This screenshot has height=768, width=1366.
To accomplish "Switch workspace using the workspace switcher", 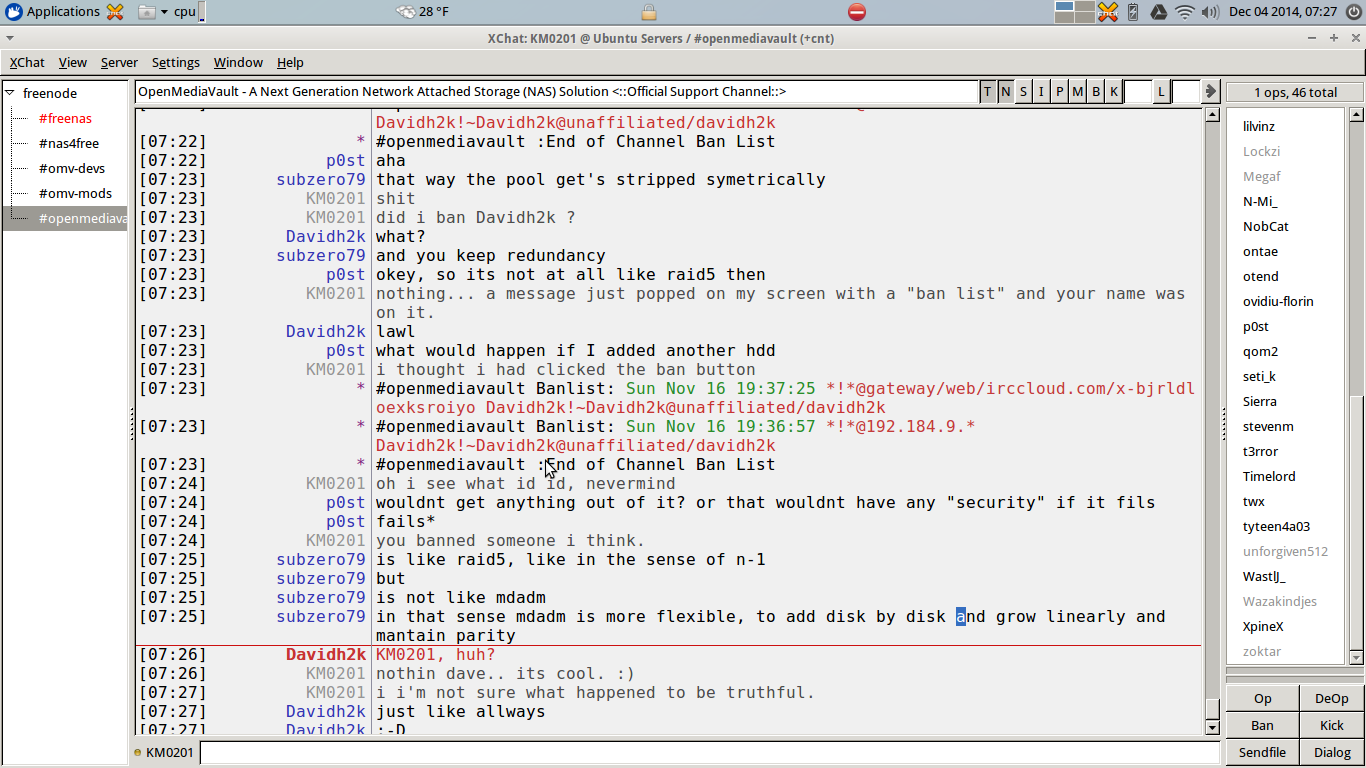I will (x=1075, y=12).
